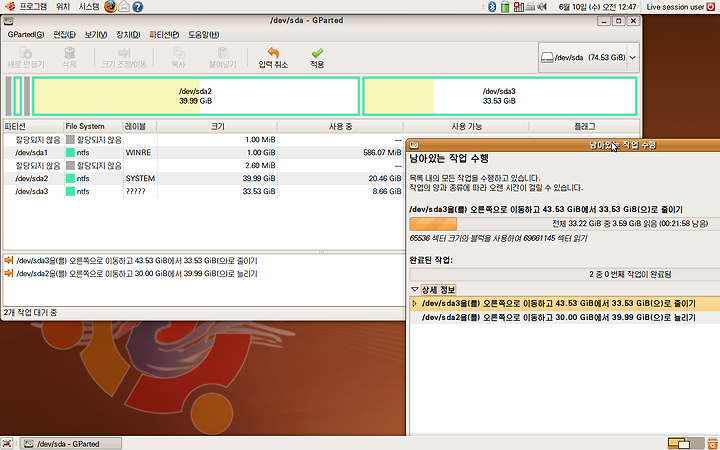720x450 pixels.
Task: Select the /dev/sda2 block in disk map
Action: coord(196,96)
